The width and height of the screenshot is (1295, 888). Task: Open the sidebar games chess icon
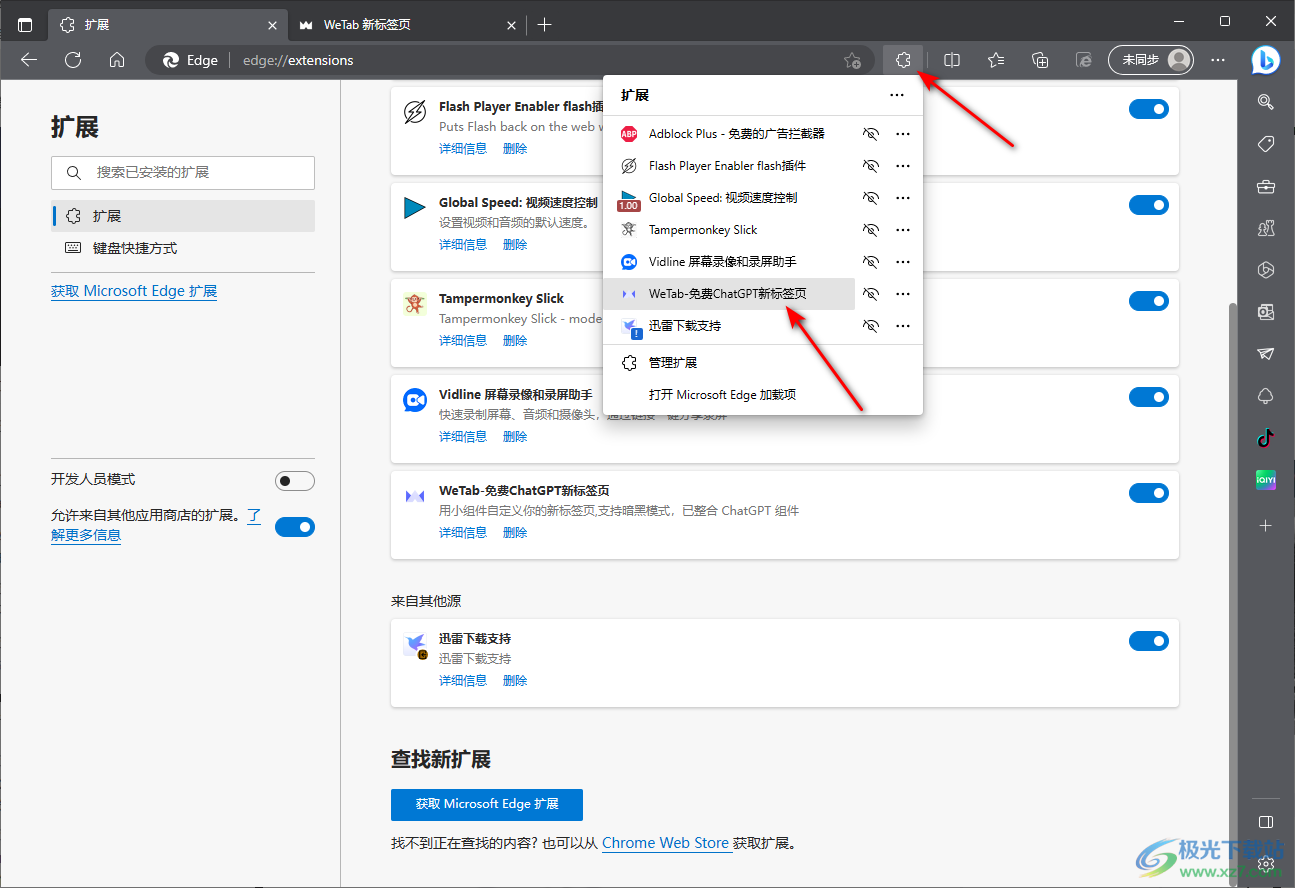pos(1266,228)
